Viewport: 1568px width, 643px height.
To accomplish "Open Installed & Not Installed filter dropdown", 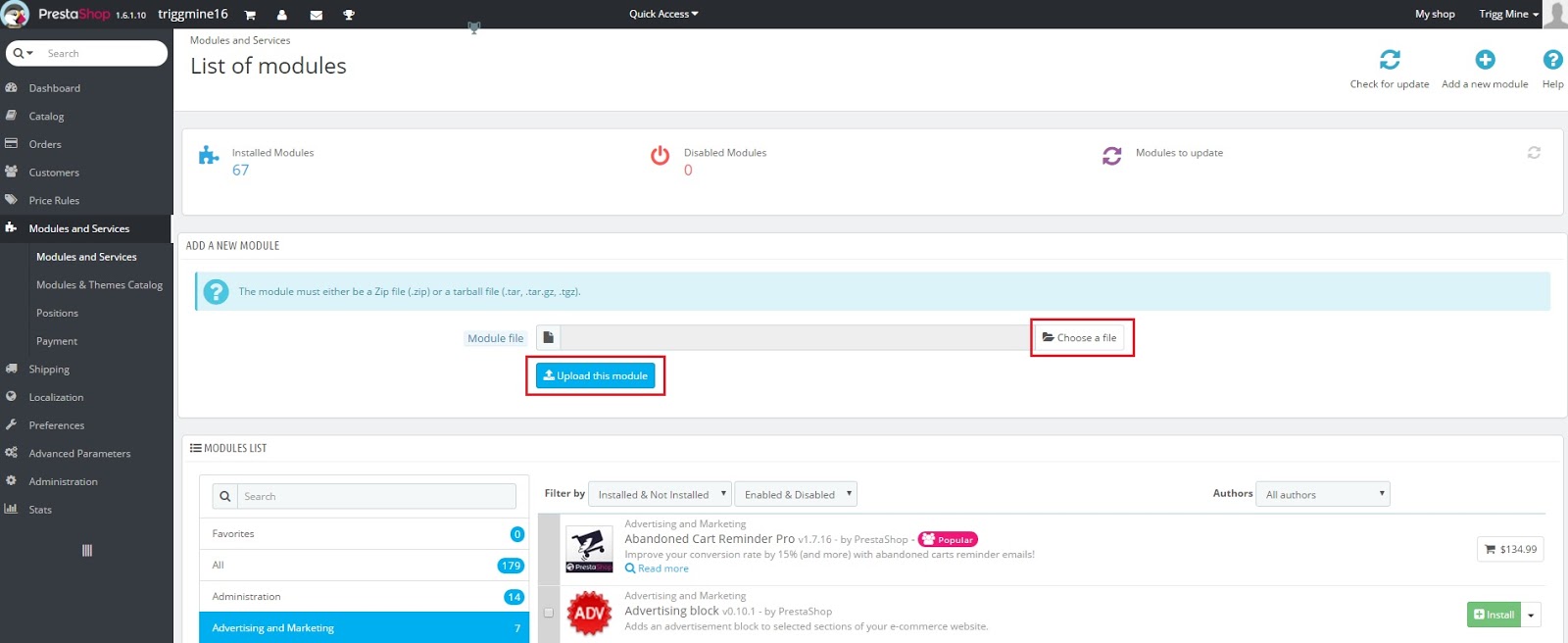I will 660,494.
